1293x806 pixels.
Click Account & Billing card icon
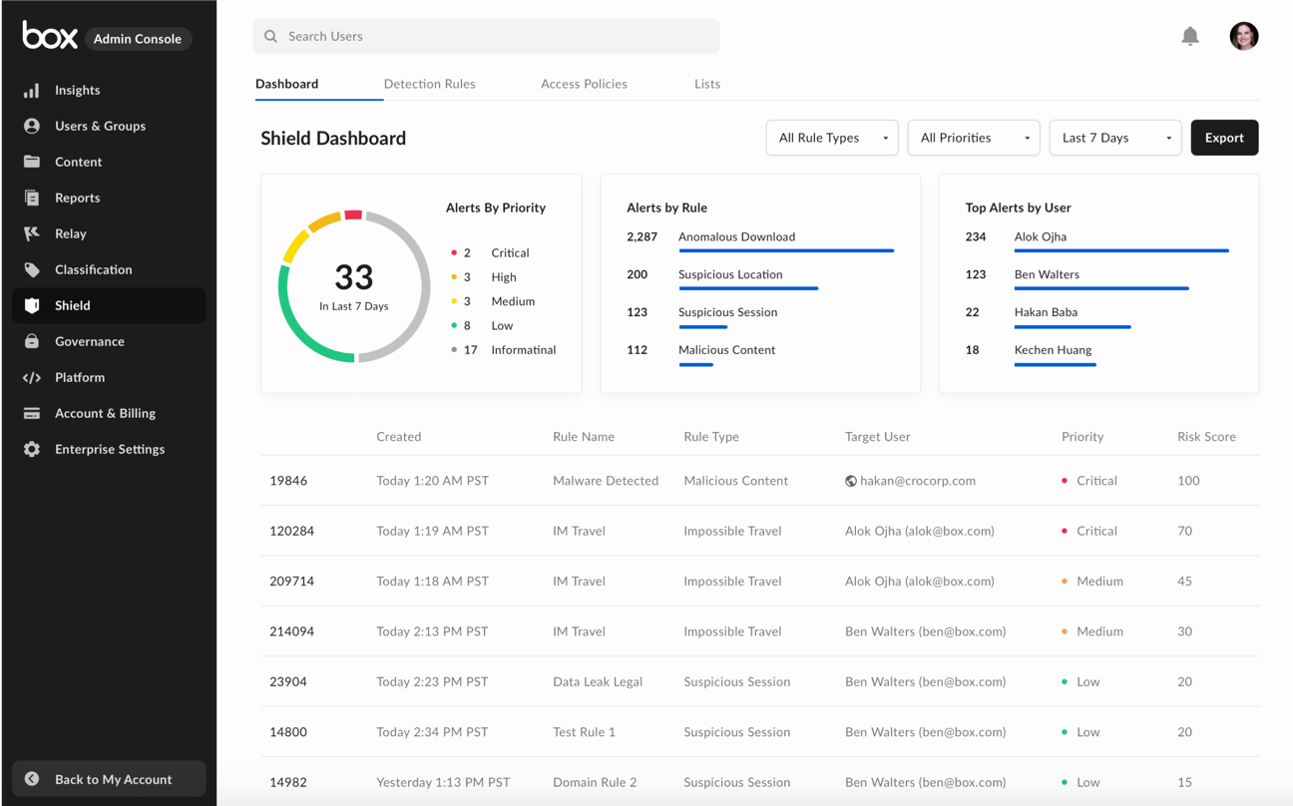(x=32, y=414)
